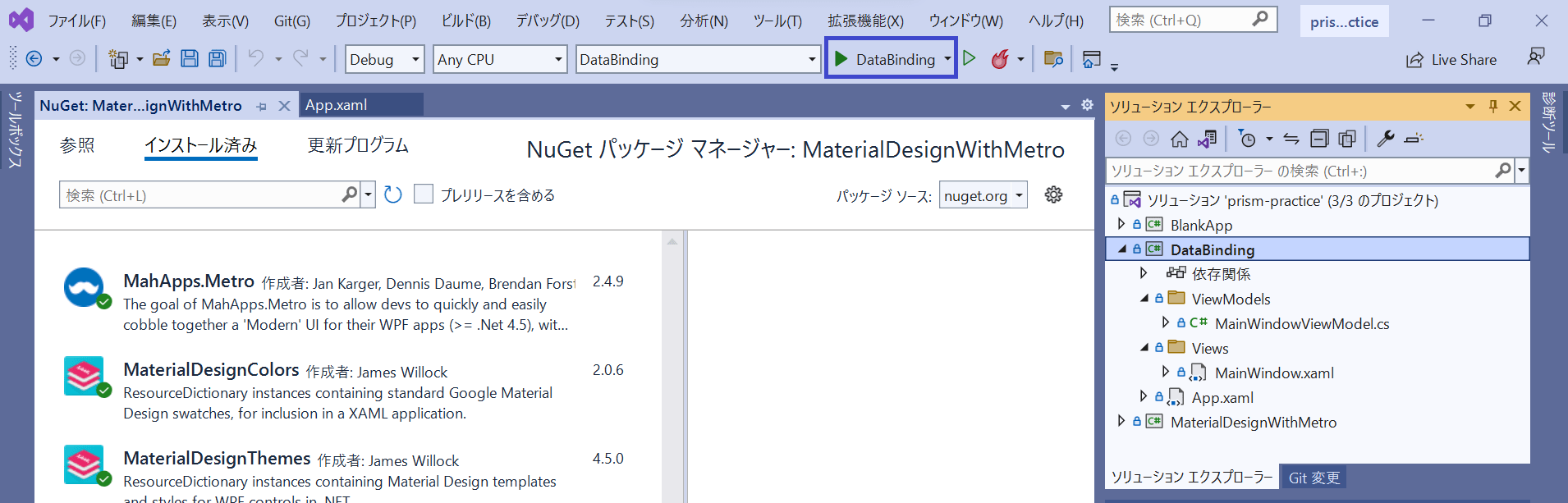
Task: Click the MahApps.Metro package icon
Action: (84, 287)
